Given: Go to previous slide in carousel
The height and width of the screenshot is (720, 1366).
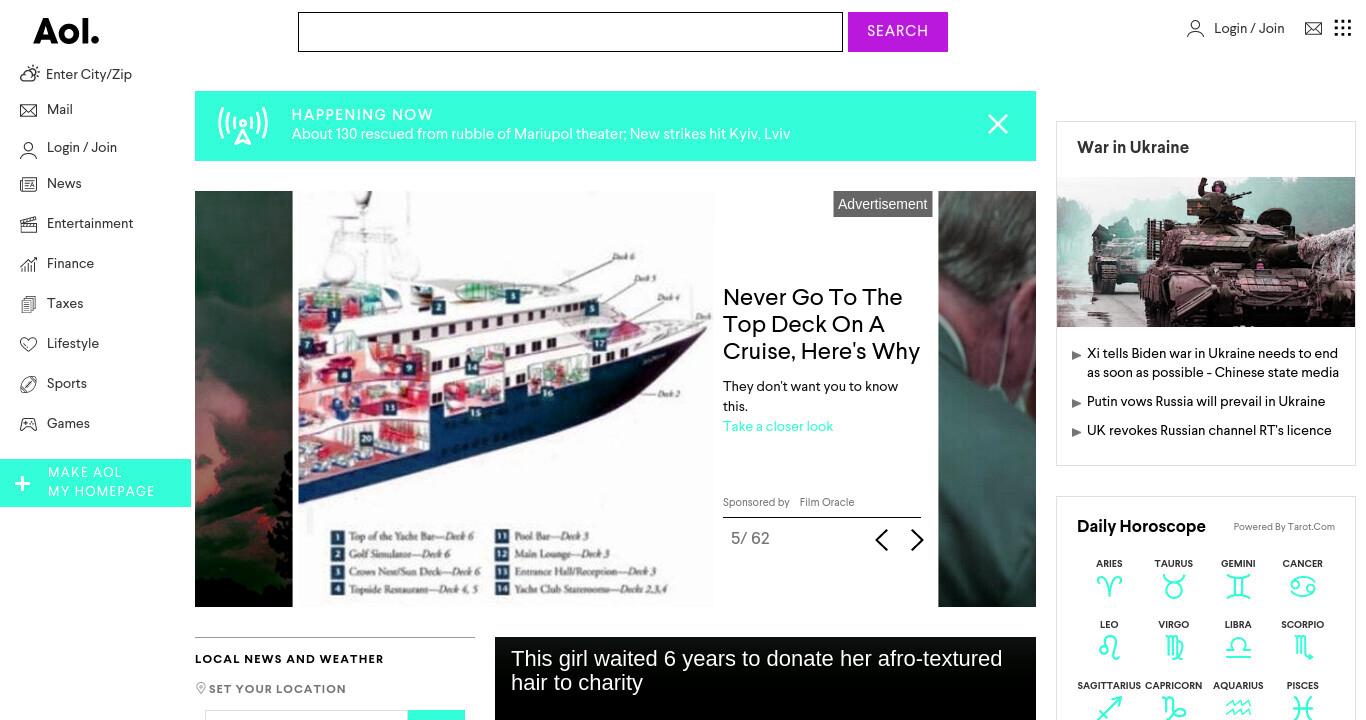Looking at the screenshot, I should (x=881, y=540).
